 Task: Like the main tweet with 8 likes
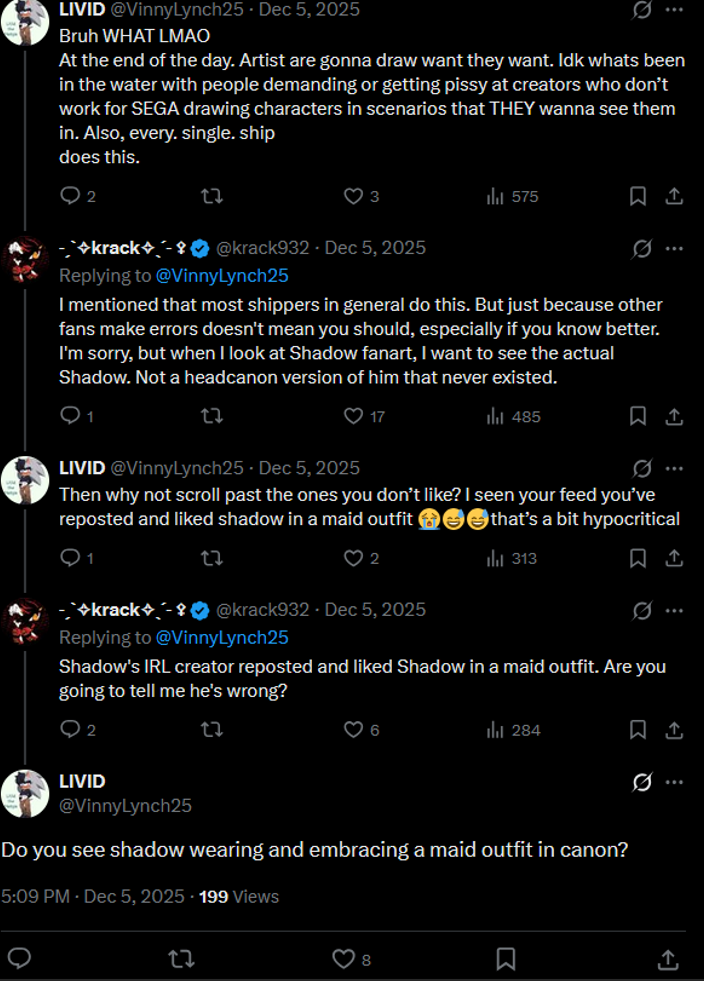352,959
